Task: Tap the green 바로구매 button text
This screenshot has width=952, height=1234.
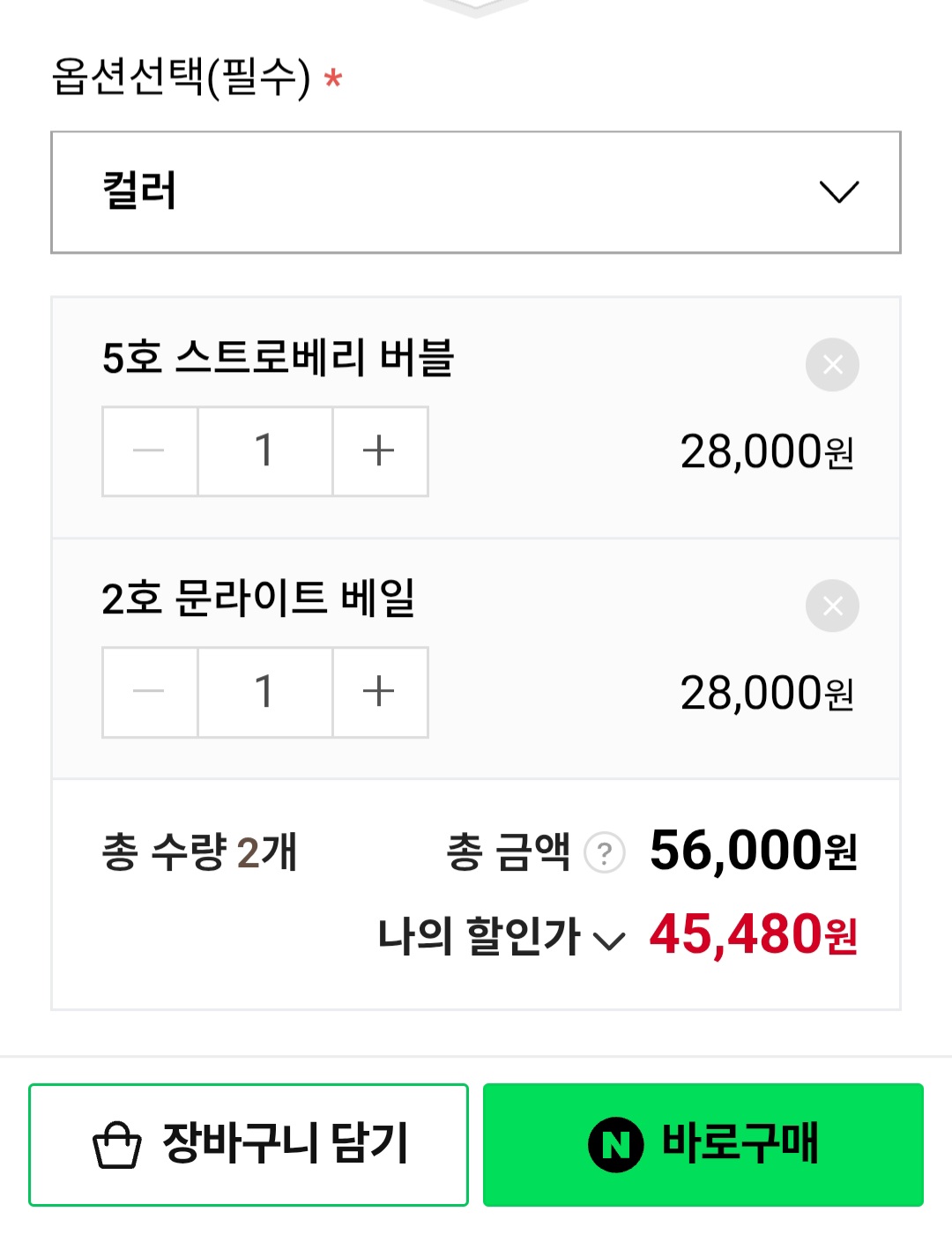Action: [740, 1143]
